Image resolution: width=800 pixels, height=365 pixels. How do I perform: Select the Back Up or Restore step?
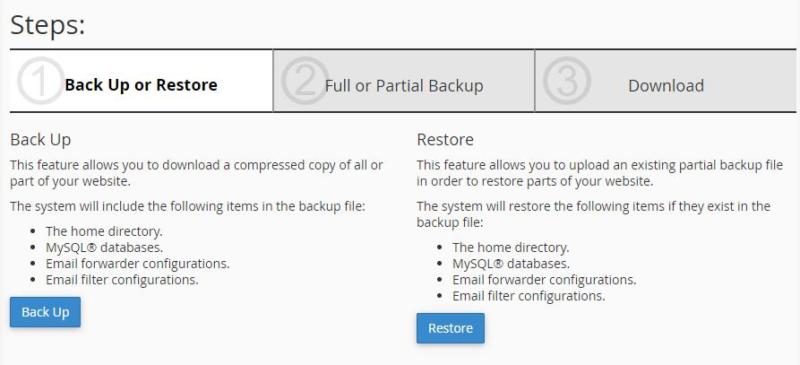click(141, 81)
